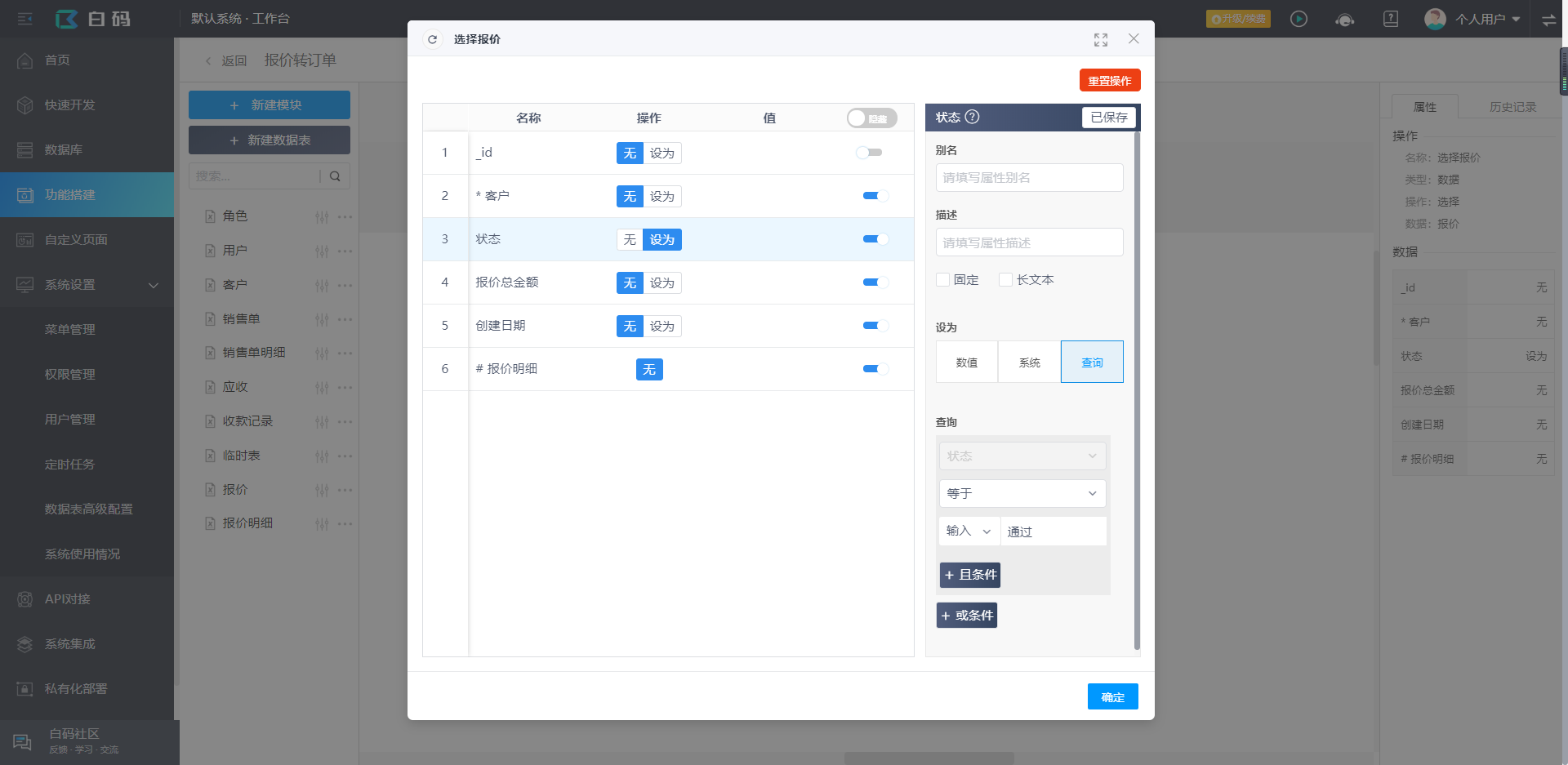Select the 查询 option under 设为
1568x765 pixels.
[x=1092, y=362]
